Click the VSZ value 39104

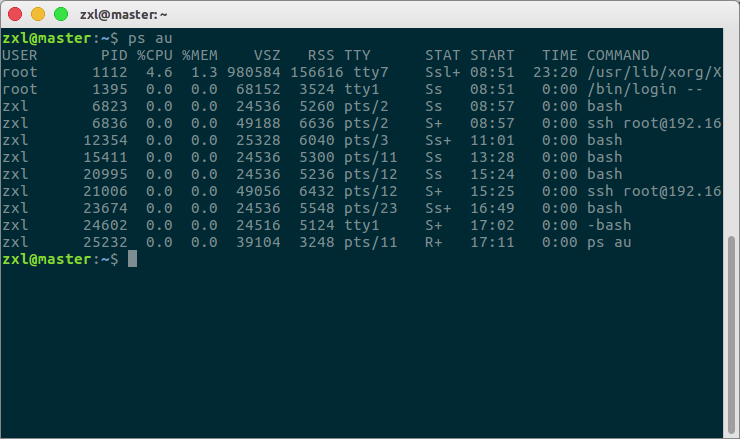click(x=258, y=242)
